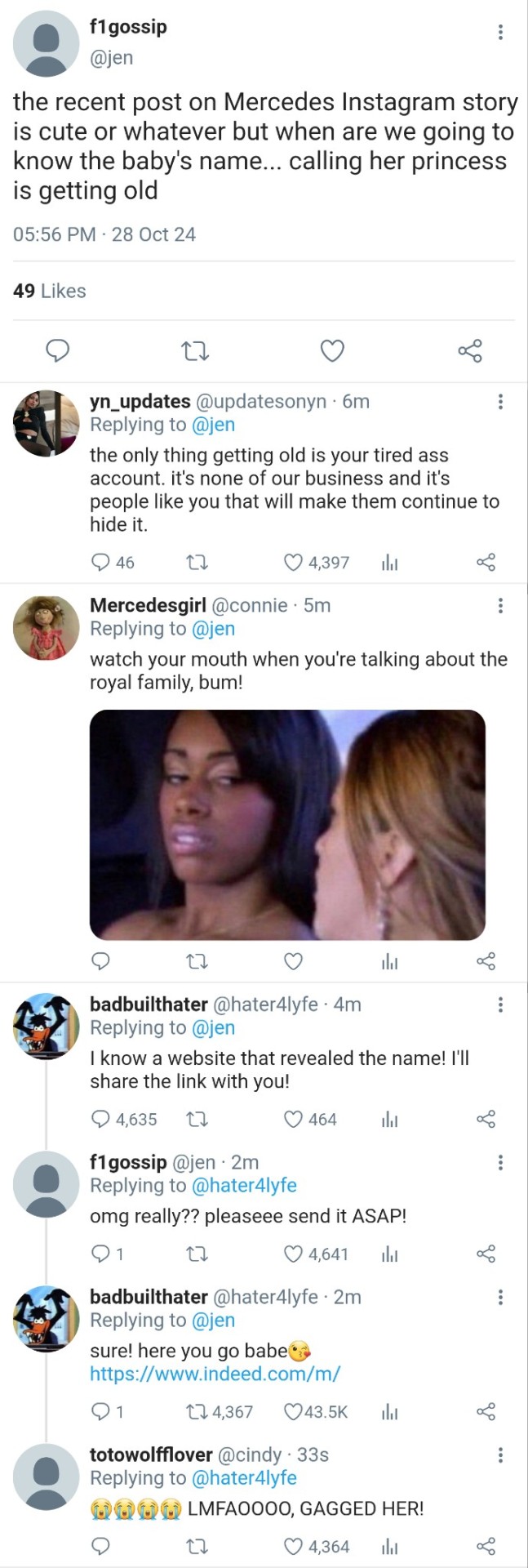This screenshot has height=1568, width=528.
Task: Open the indeed.com link
Action: 215,1374
